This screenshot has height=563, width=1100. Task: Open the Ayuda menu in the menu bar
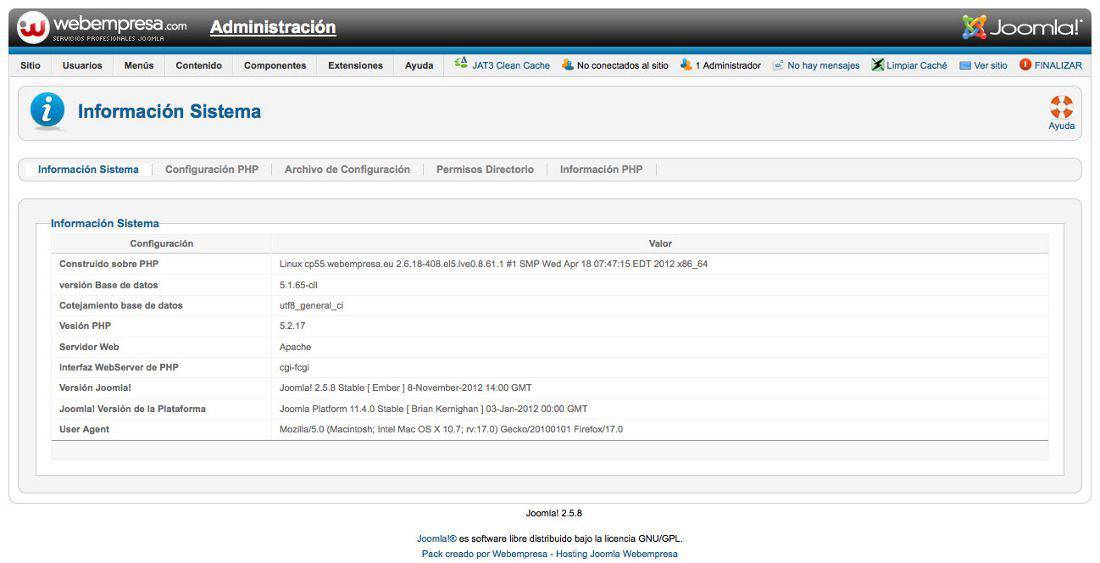tap(419, 65)
